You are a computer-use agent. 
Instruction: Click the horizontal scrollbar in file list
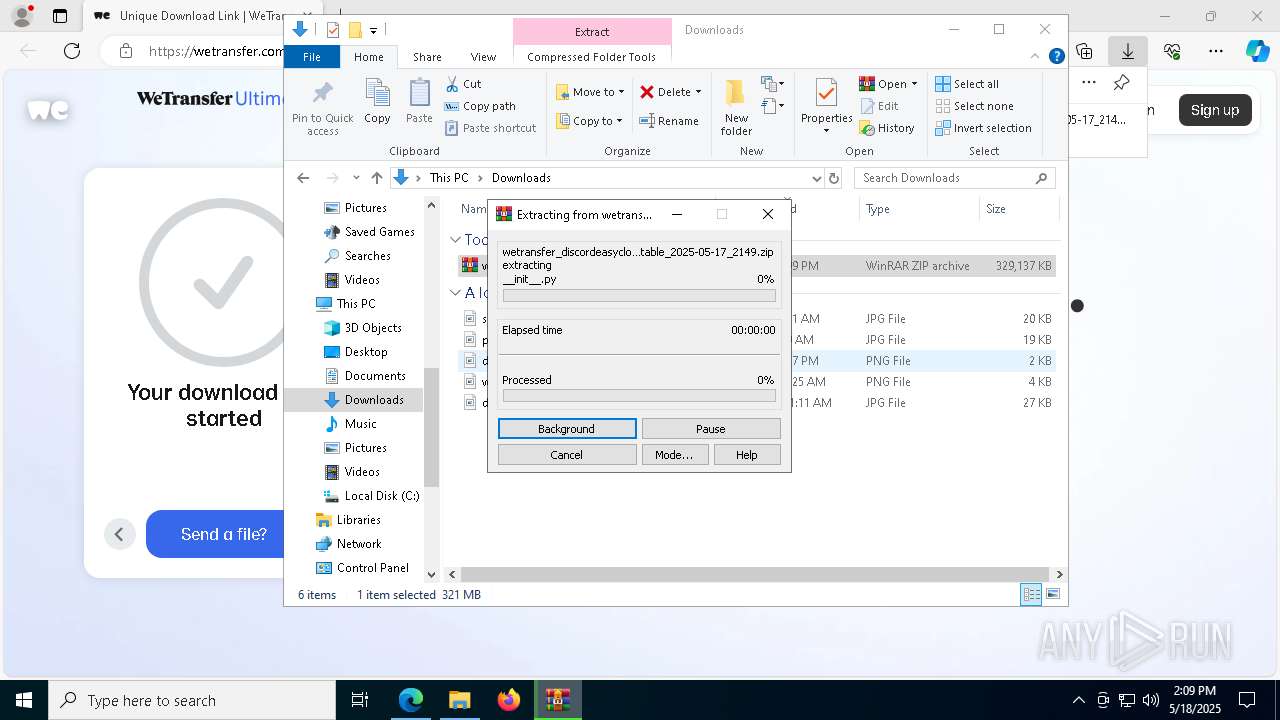pyautogui.click(x=755, y=574)
